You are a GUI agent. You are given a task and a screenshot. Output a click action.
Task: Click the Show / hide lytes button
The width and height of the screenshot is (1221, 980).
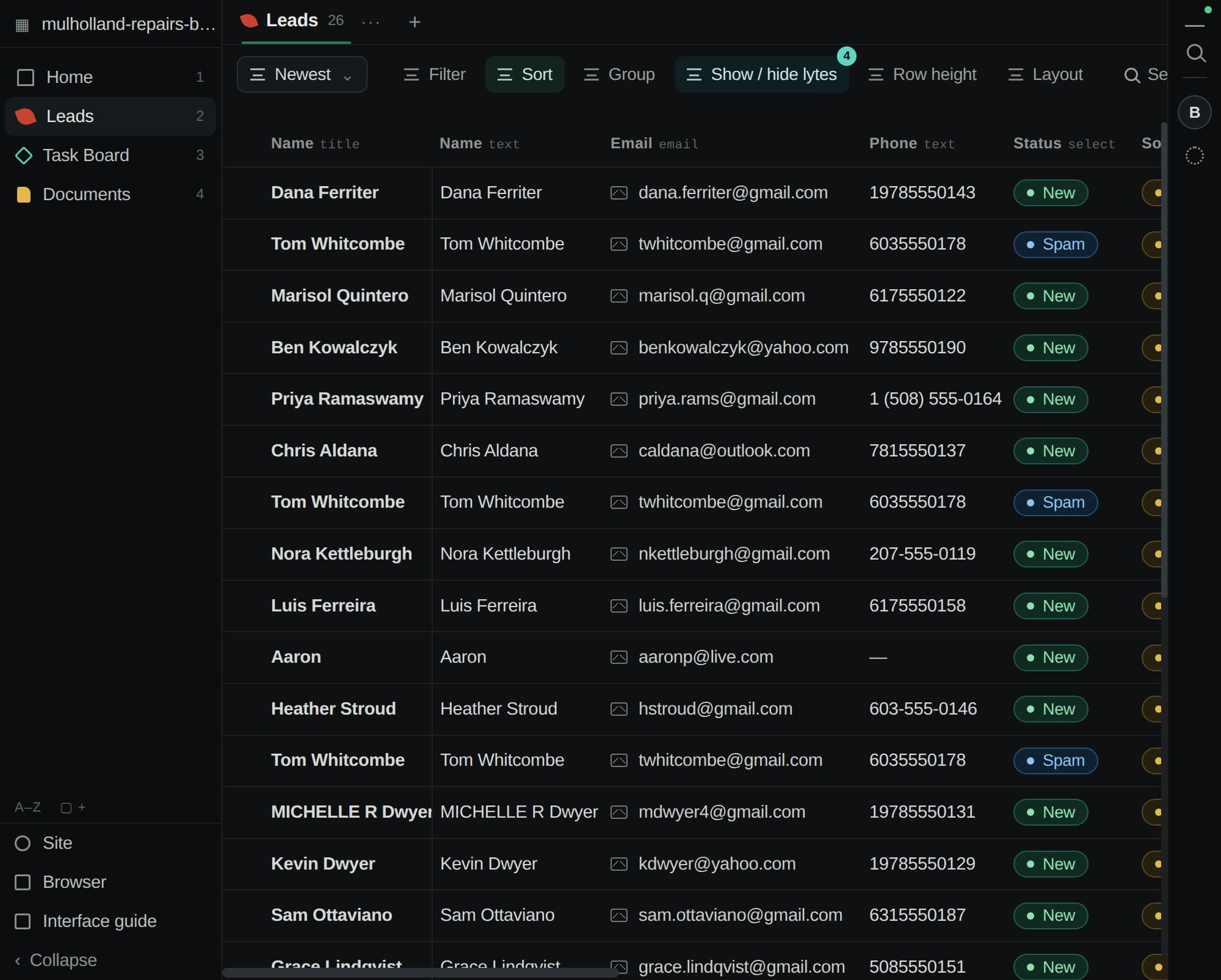761,74
